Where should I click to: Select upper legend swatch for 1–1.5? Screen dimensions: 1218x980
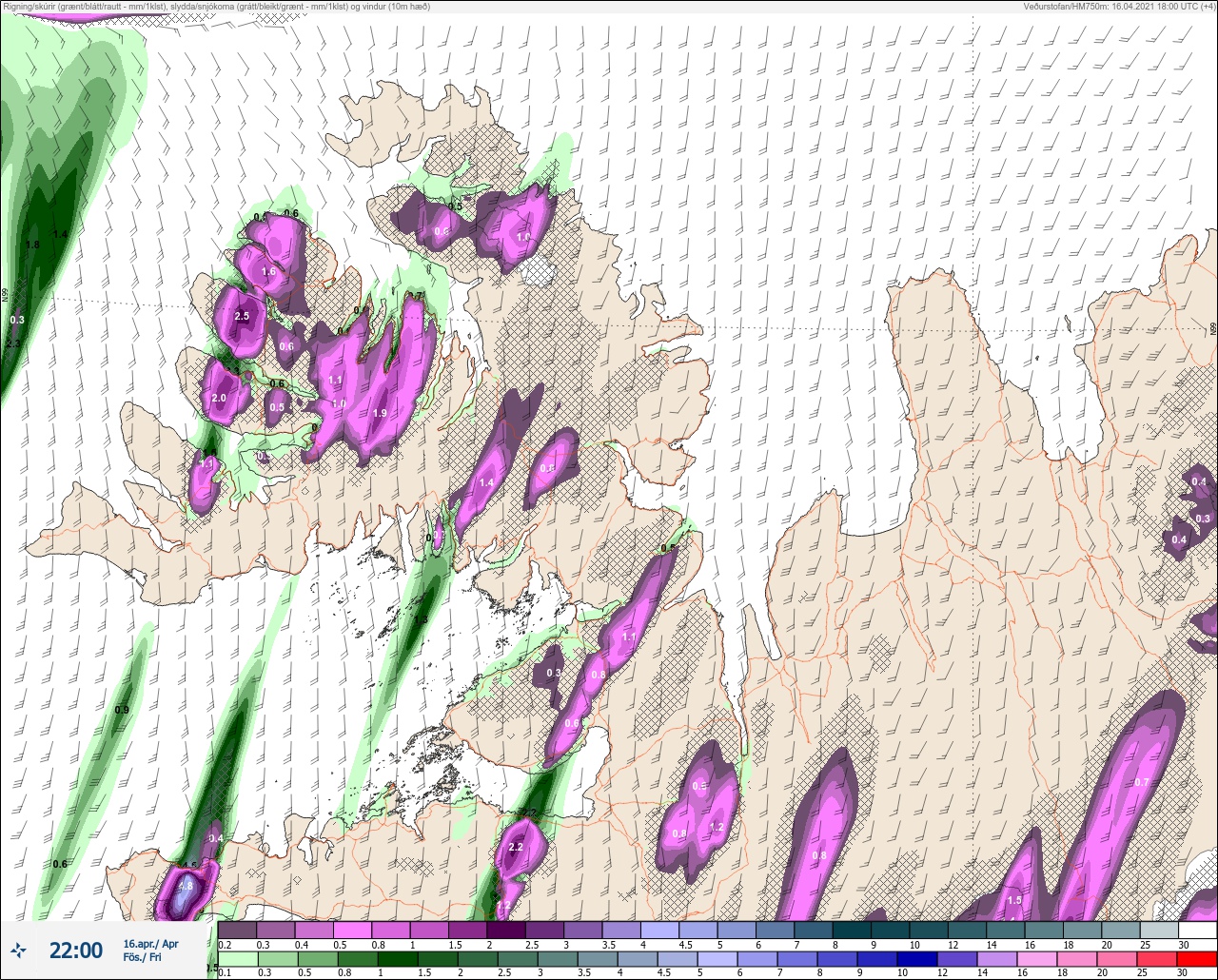click(x=429, y=930)
